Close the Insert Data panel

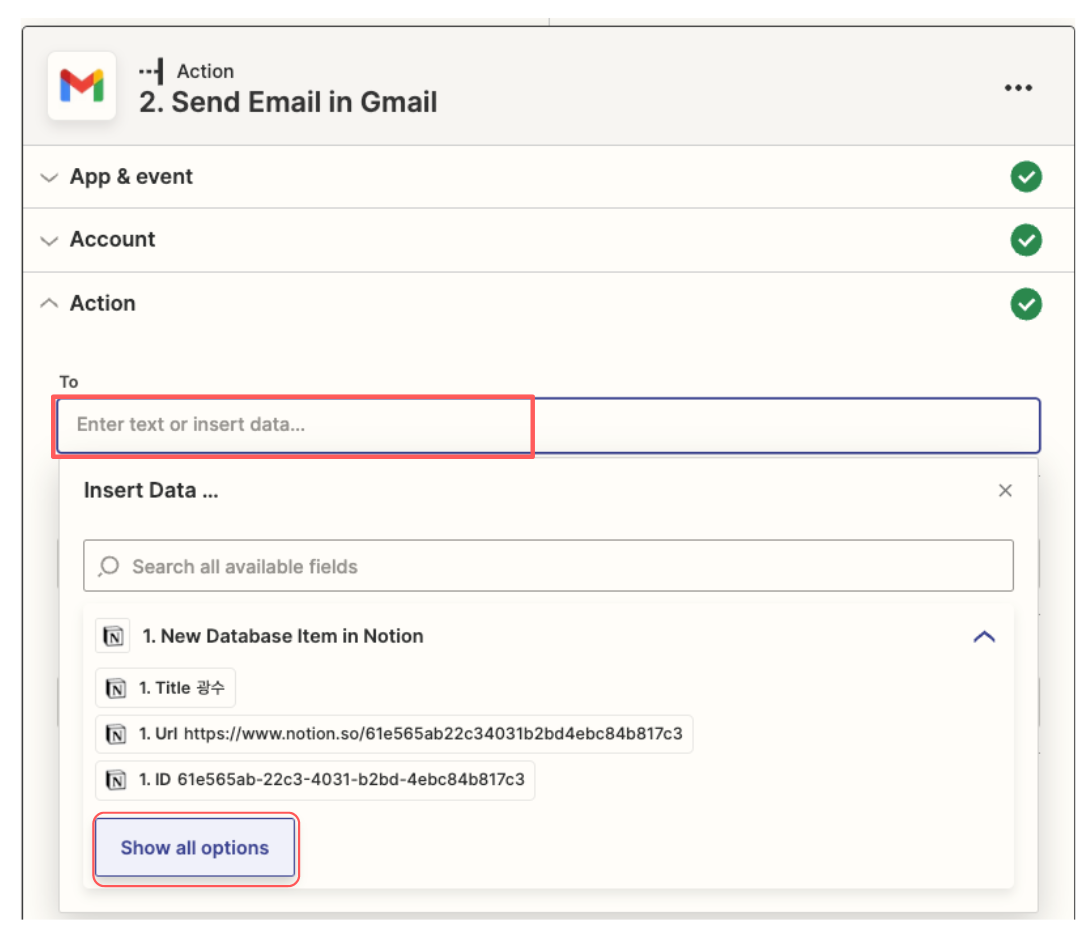1005,490
